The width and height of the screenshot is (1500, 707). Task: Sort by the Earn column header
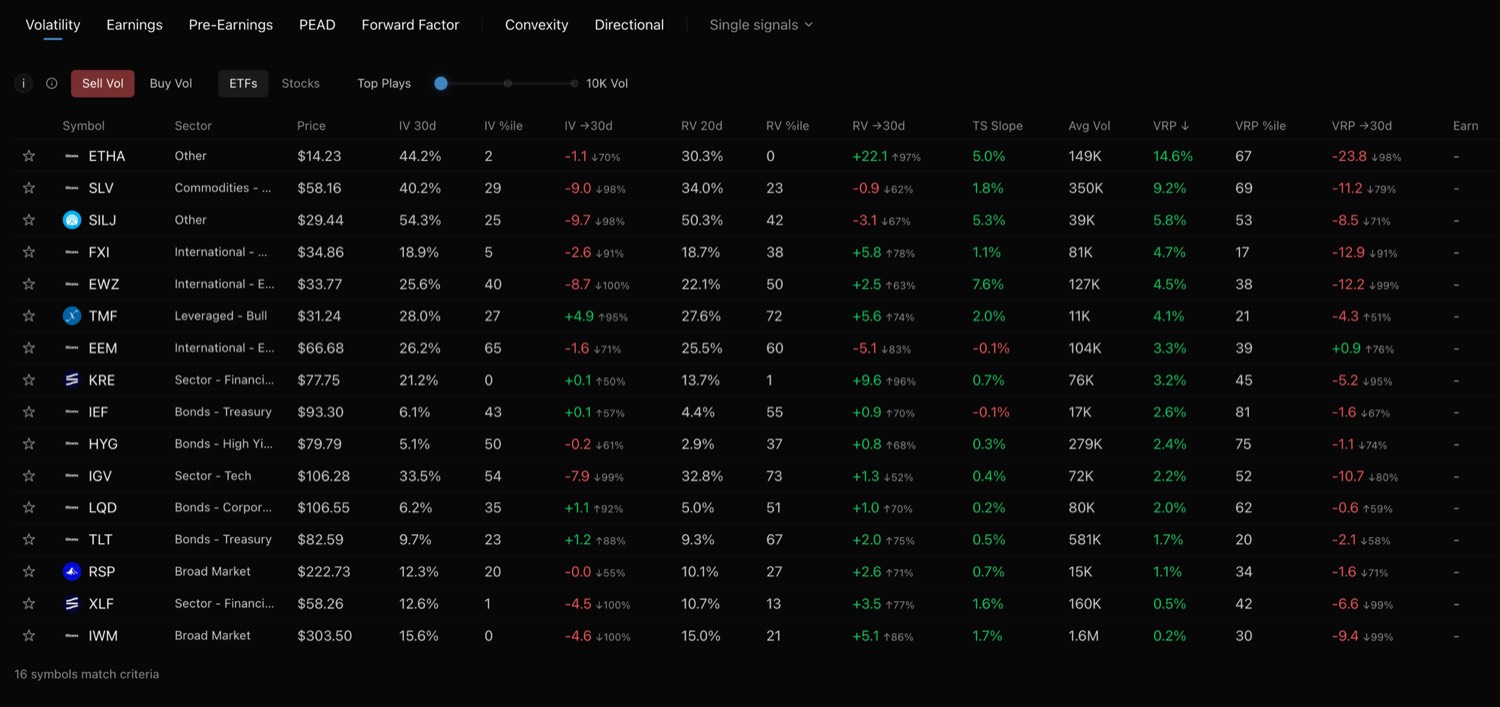(1466, 126)
